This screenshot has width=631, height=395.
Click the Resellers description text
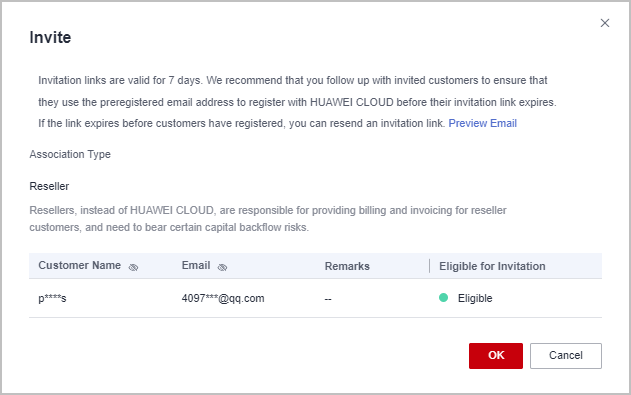268,219
